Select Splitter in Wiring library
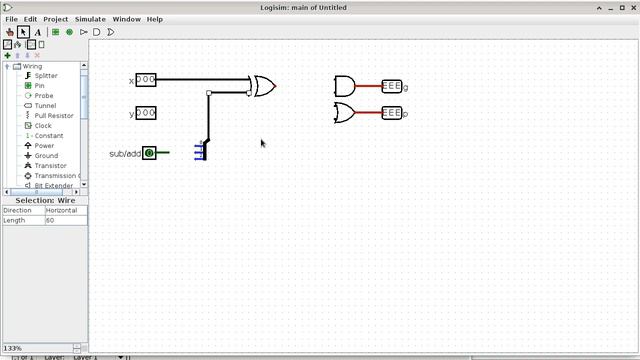 [46, 76]
